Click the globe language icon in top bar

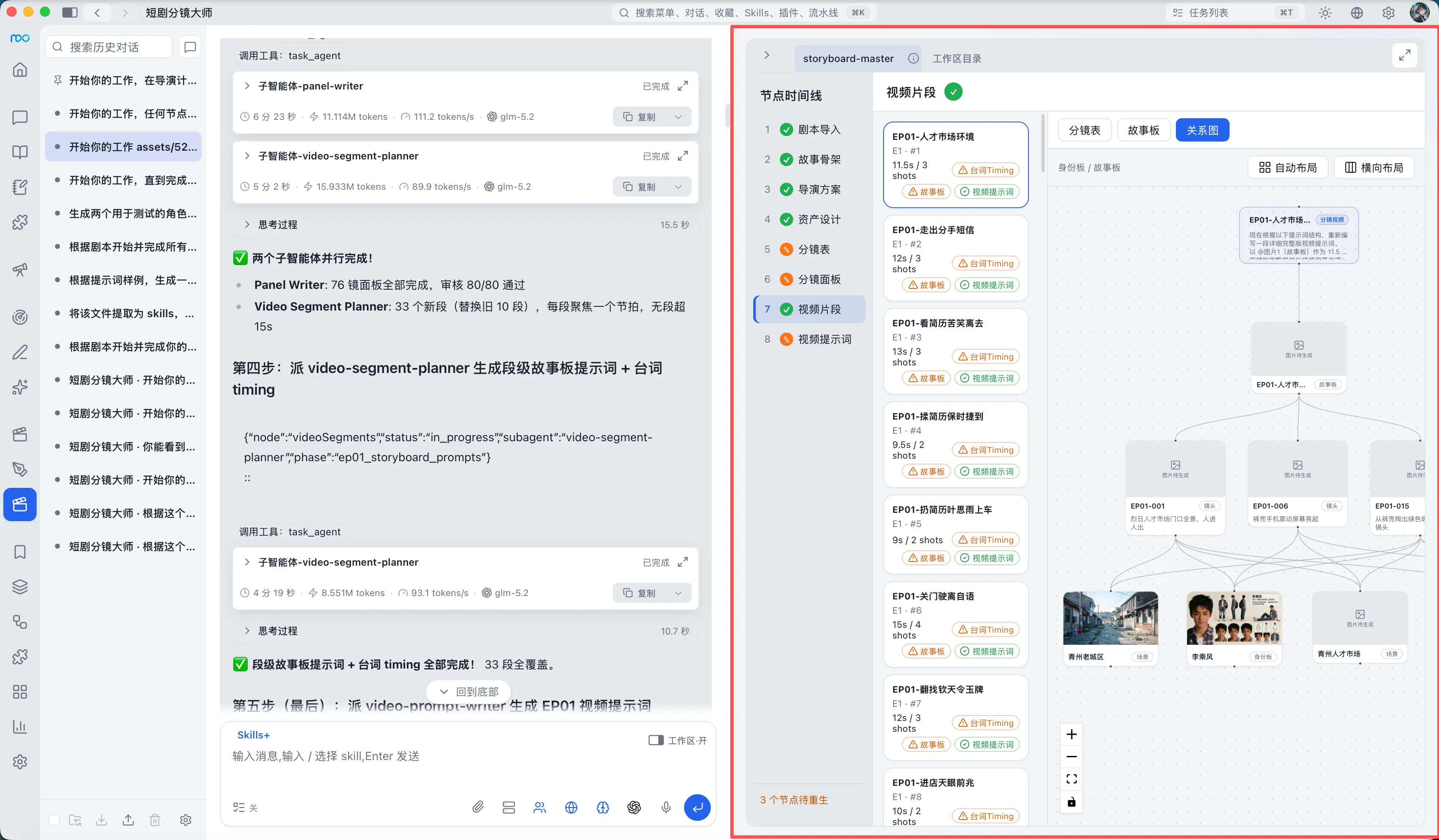(x=1357, y=12)
